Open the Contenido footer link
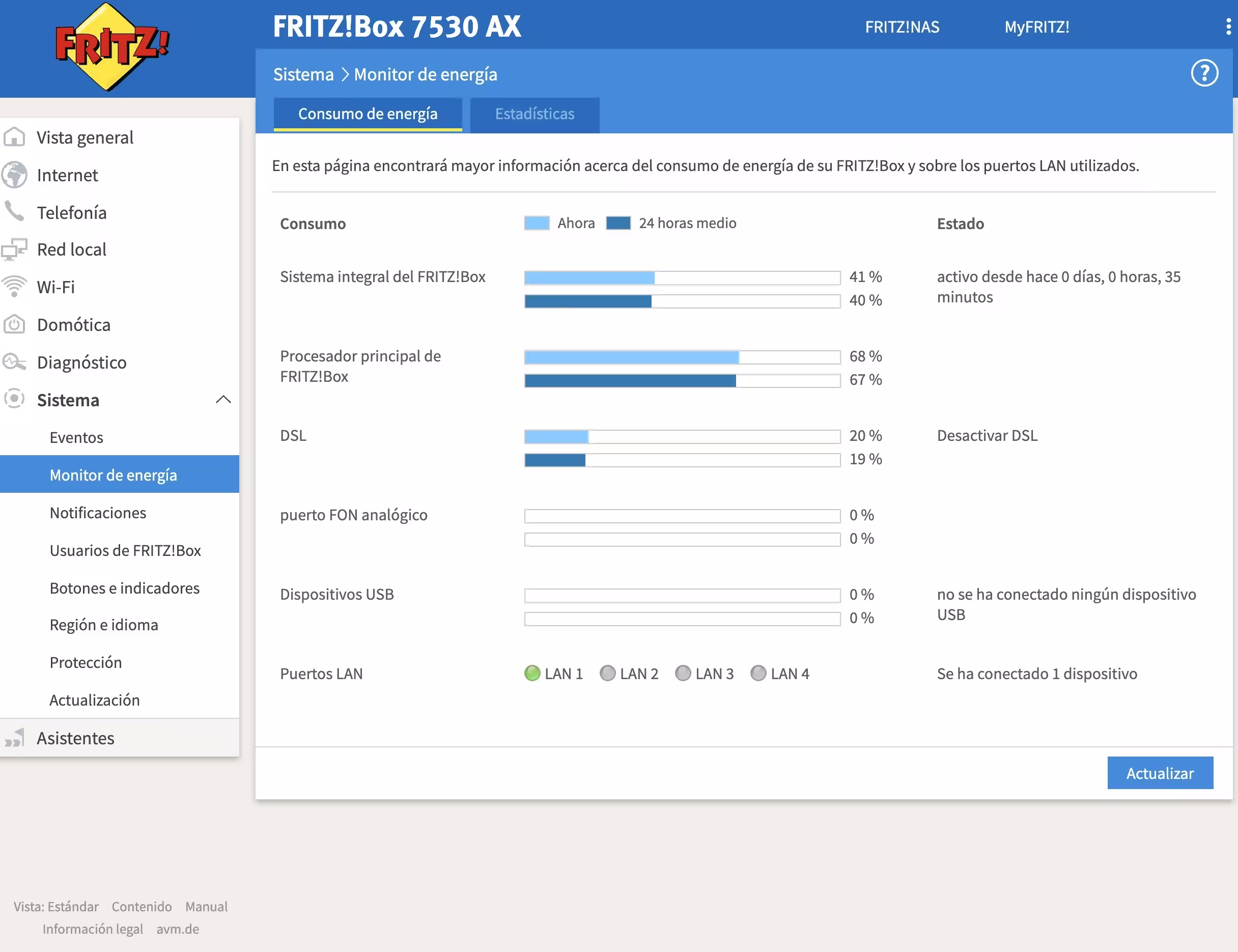The height and width of the screenshot is (952, 1238). click(x=142, y=906)
